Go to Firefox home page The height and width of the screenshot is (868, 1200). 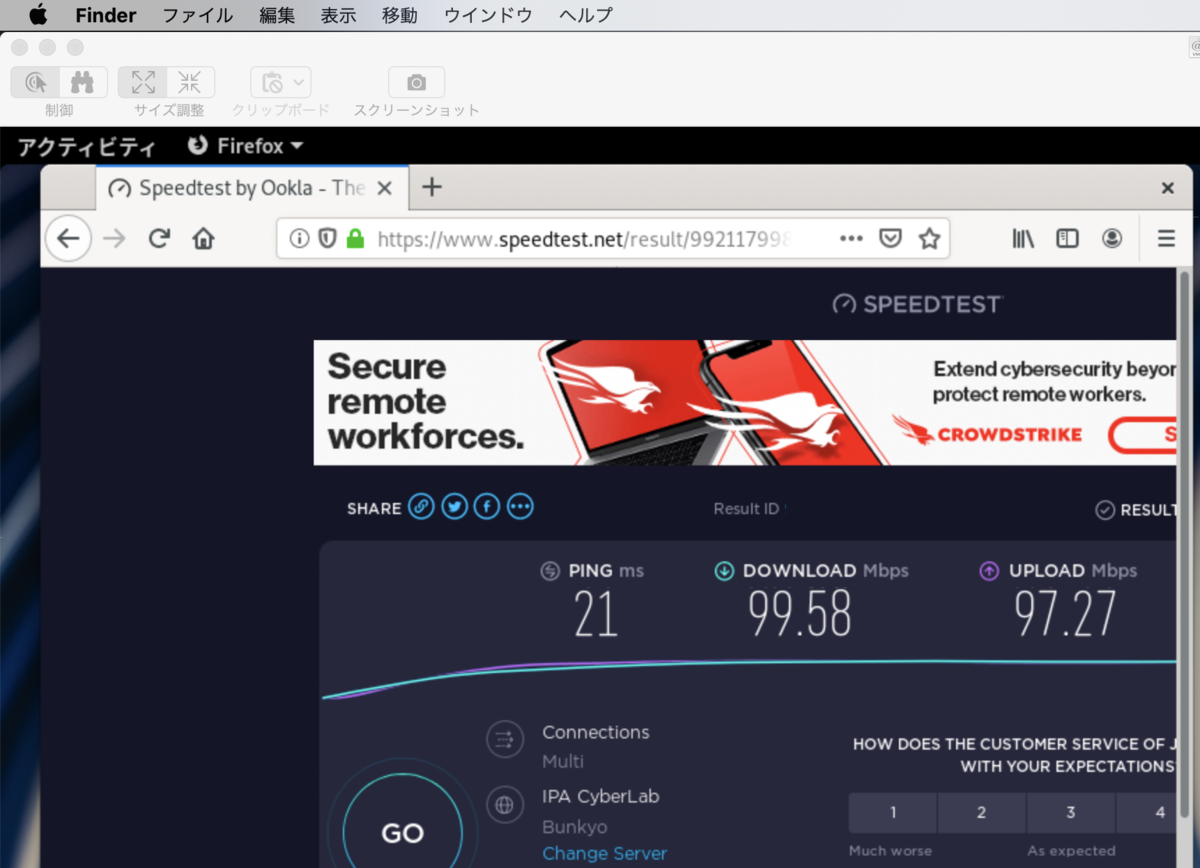[x=204, y=238]
